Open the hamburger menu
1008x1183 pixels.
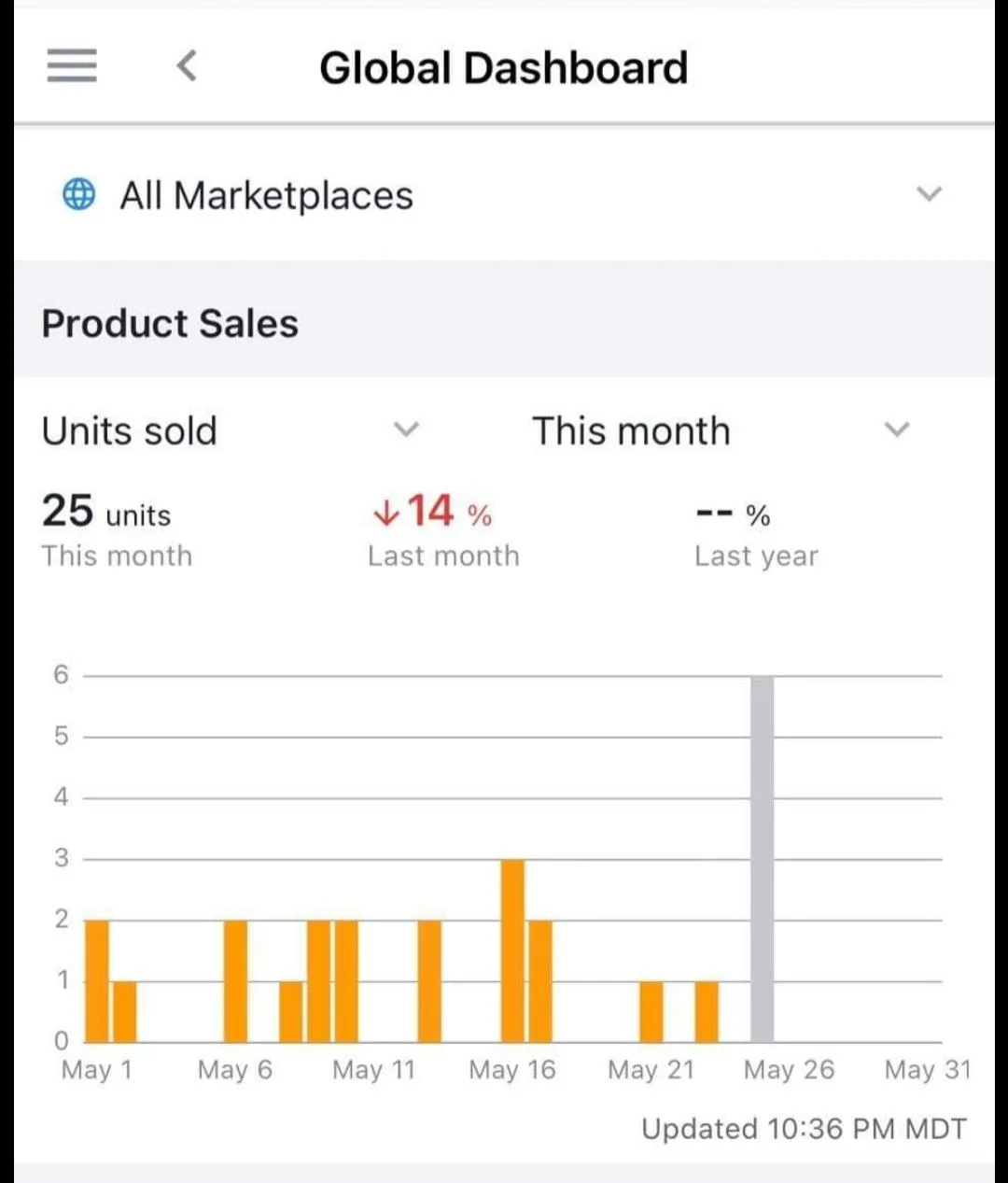(72, 66)
